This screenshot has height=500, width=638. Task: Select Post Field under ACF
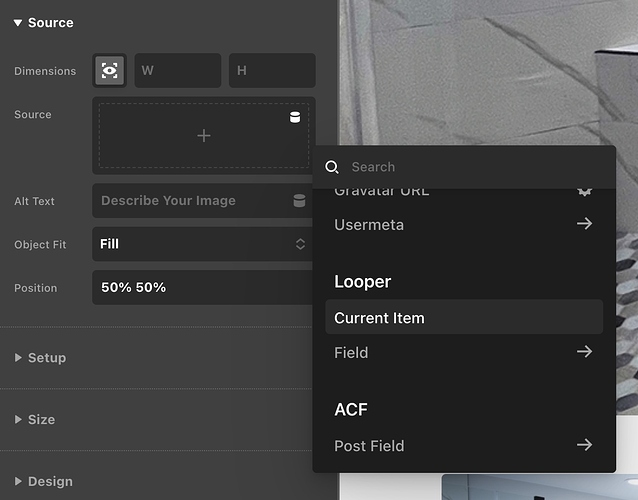370,446
